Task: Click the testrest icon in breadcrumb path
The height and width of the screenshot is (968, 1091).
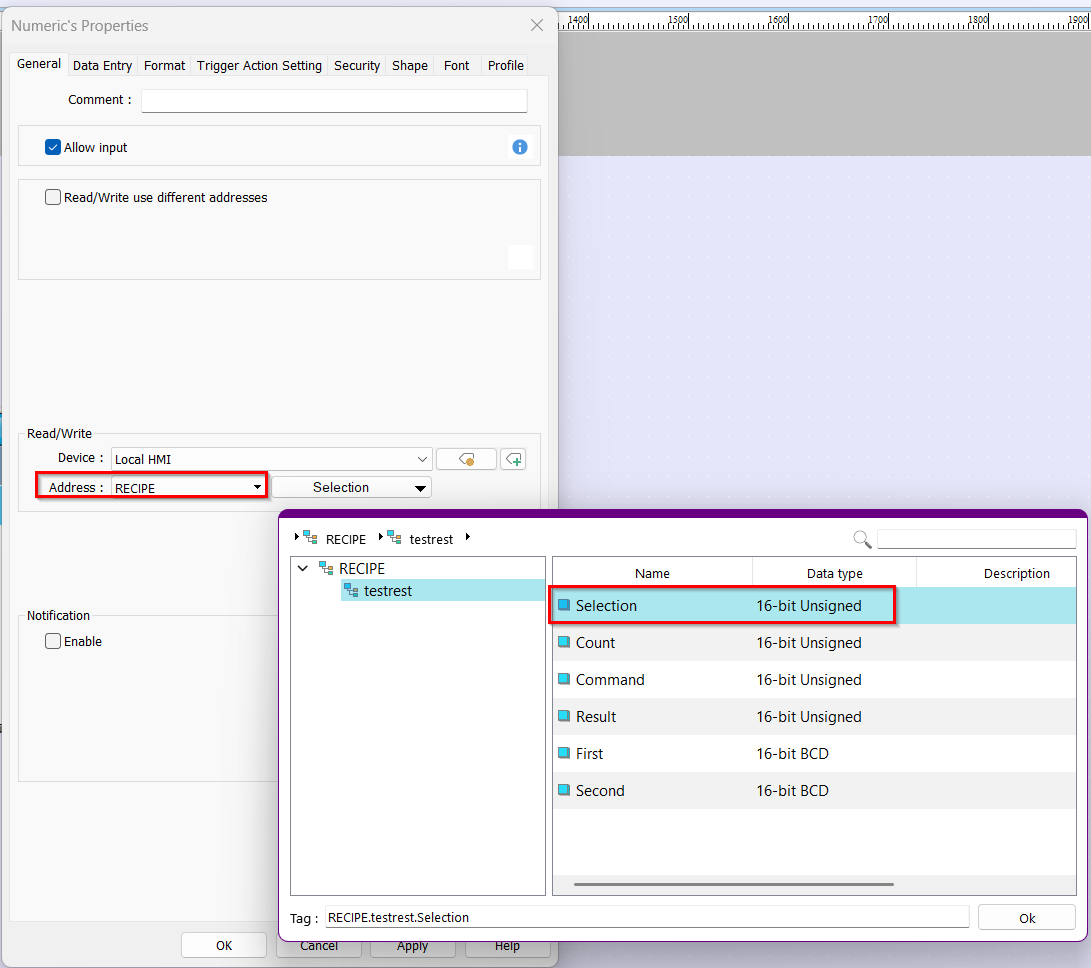Action: pos(395,538)
